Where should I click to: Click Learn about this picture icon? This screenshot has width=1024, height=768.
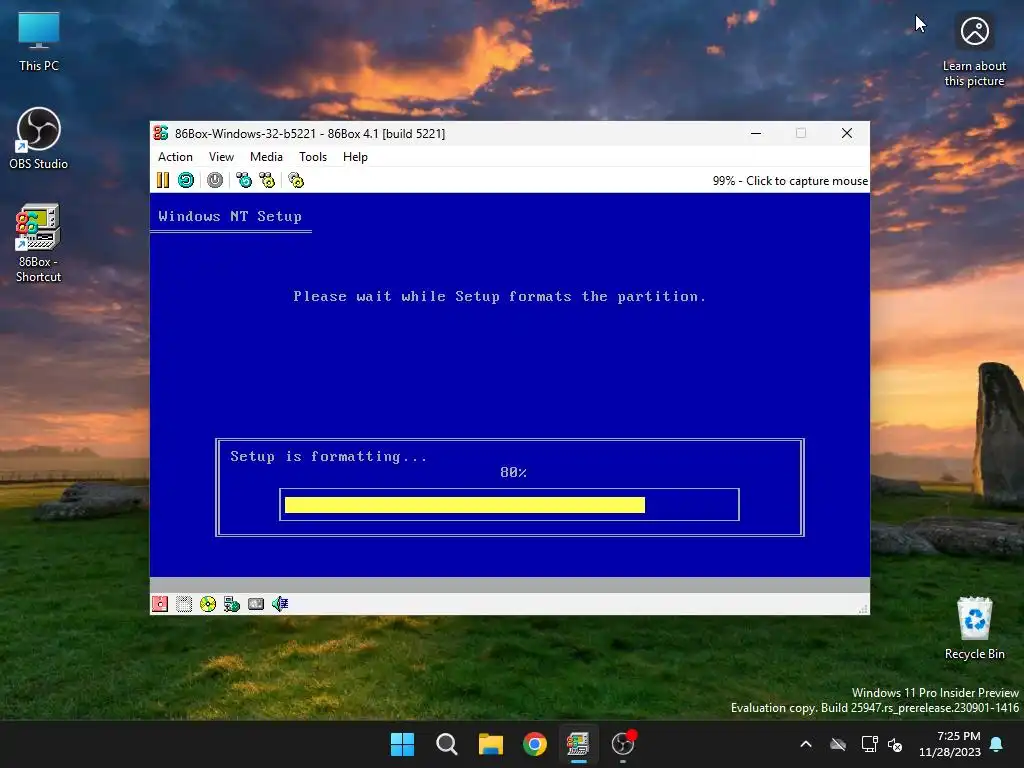[974, 51]
